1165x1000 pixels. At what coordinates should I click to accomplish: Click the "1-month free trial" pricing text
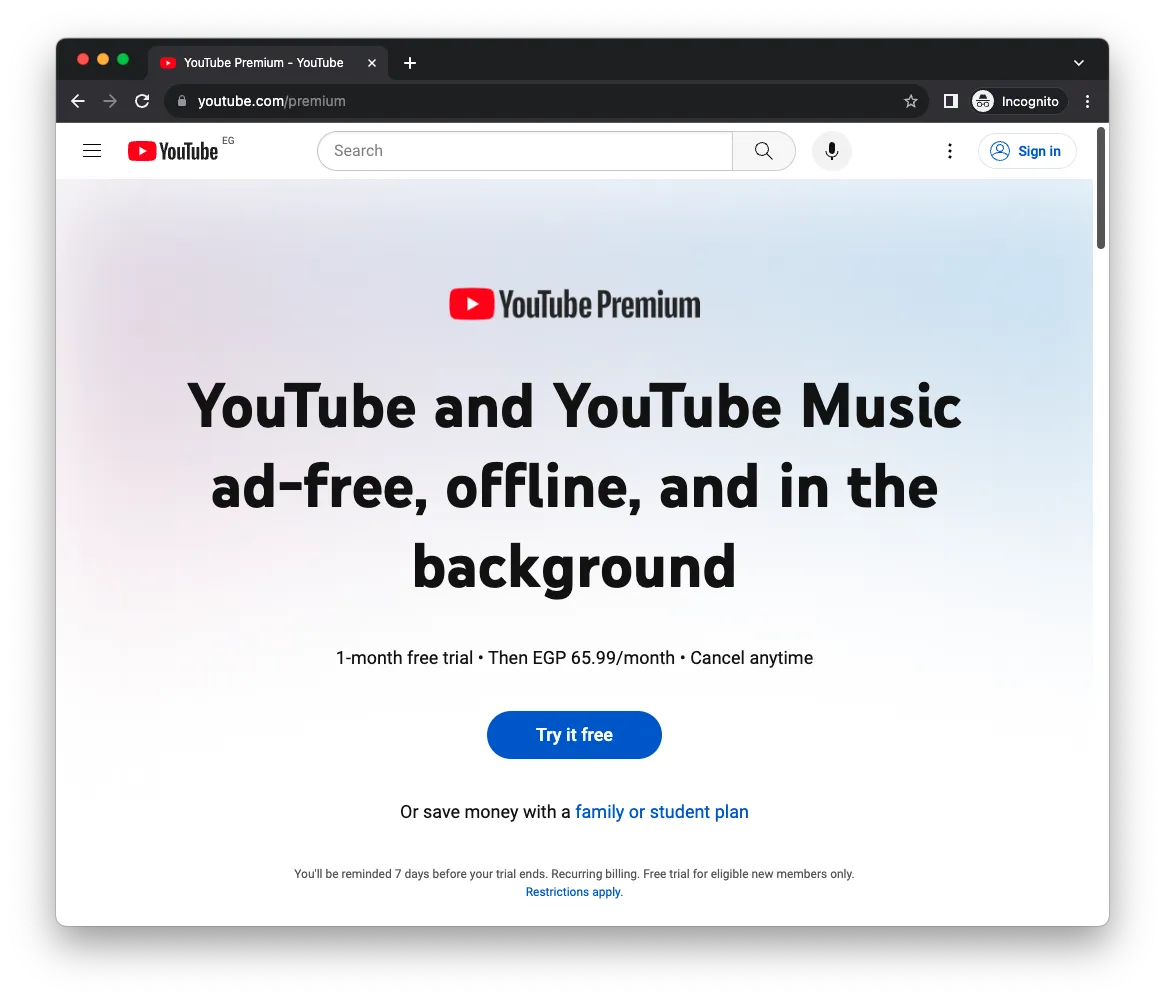[404, 658]
